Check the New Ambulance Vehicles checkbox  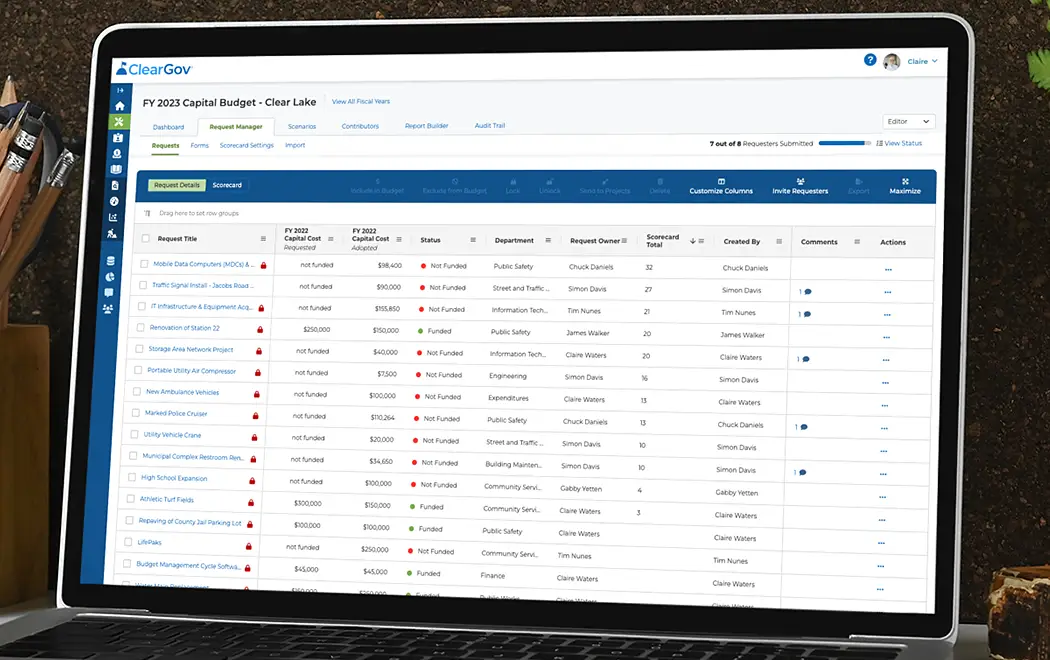pos(137,392)
